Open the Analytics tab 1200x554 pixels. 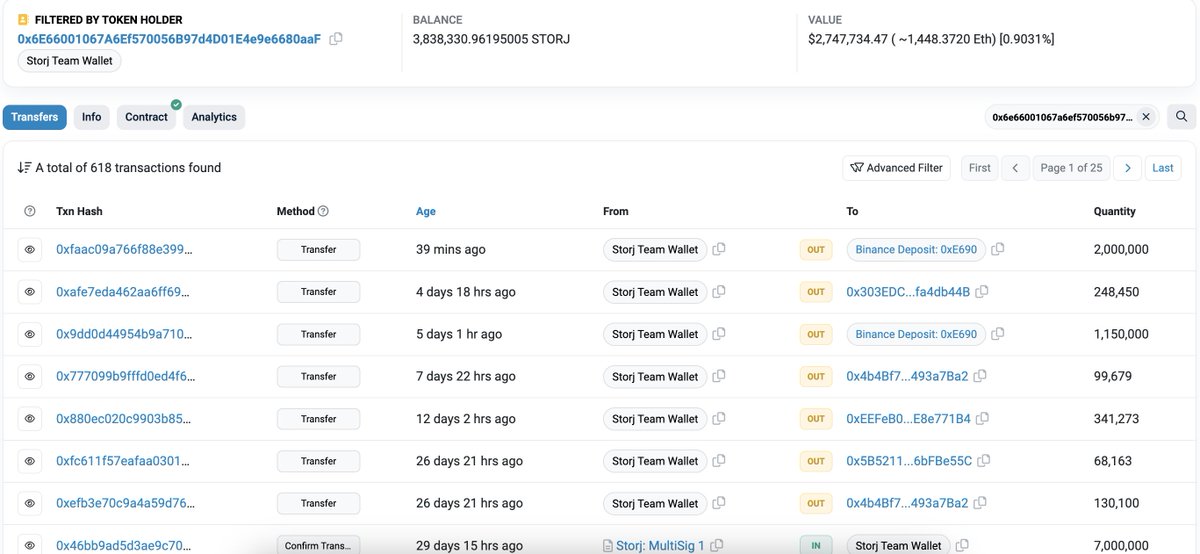(x=214, y=117)
